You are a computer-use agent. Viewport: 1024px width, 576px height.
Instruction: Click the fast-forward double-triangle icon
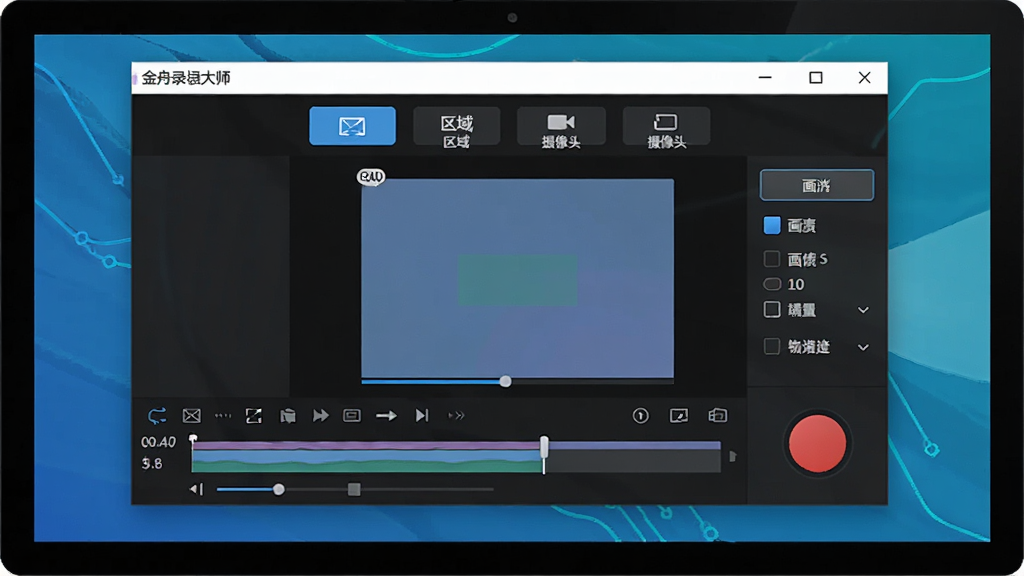pyautogui.click(x=321, y=415)
